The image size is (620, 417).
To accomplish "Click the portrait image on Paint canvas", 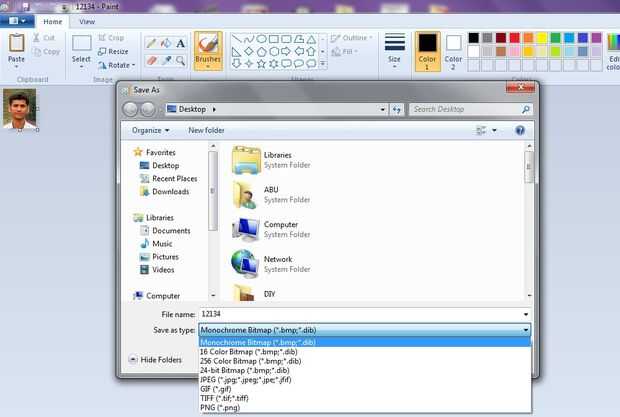I will [x=19, y=108].
